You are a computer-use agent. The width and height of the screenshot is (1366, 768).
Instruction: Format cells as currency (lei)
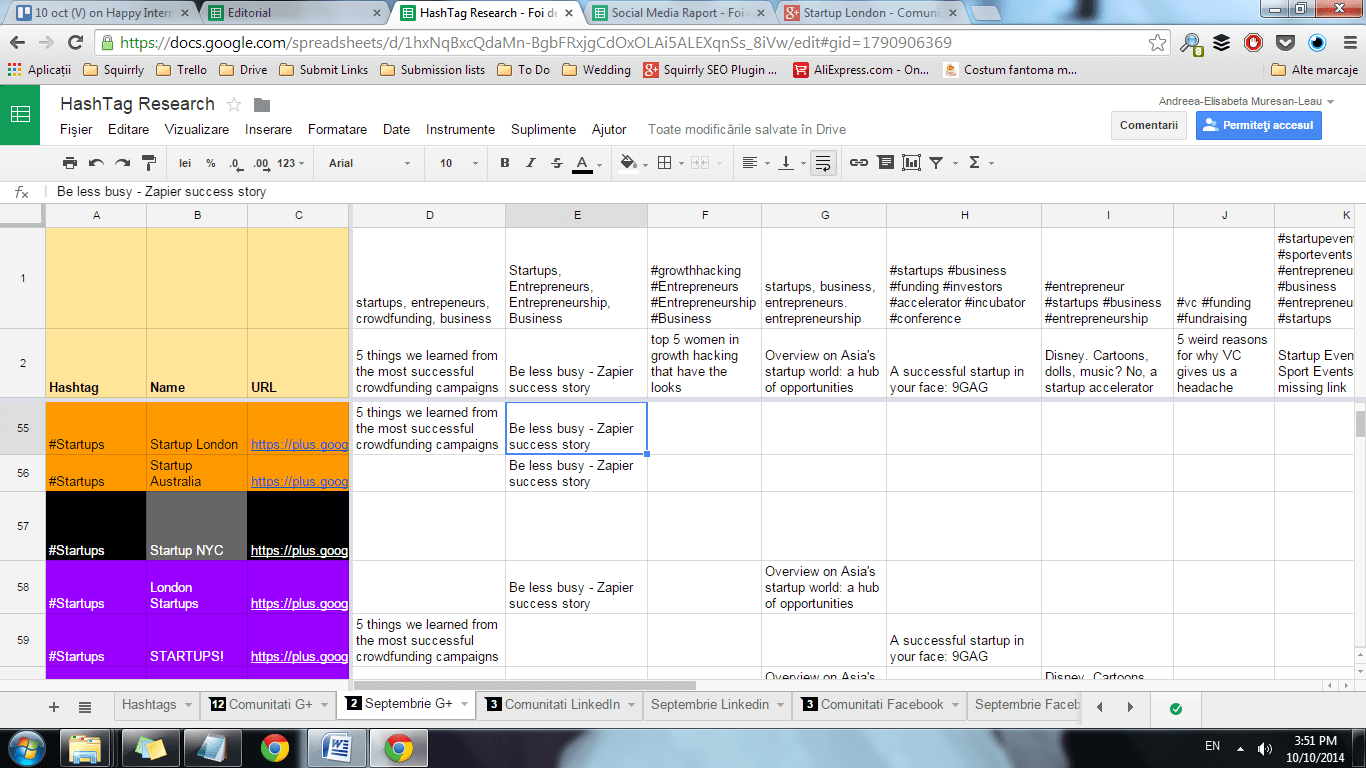point(185,163)
